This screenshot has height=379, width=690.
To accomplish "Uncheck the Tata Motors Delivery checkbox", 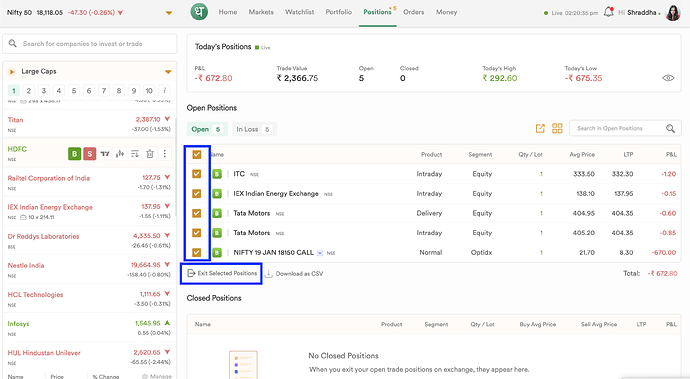I will [x=197, y=213].
